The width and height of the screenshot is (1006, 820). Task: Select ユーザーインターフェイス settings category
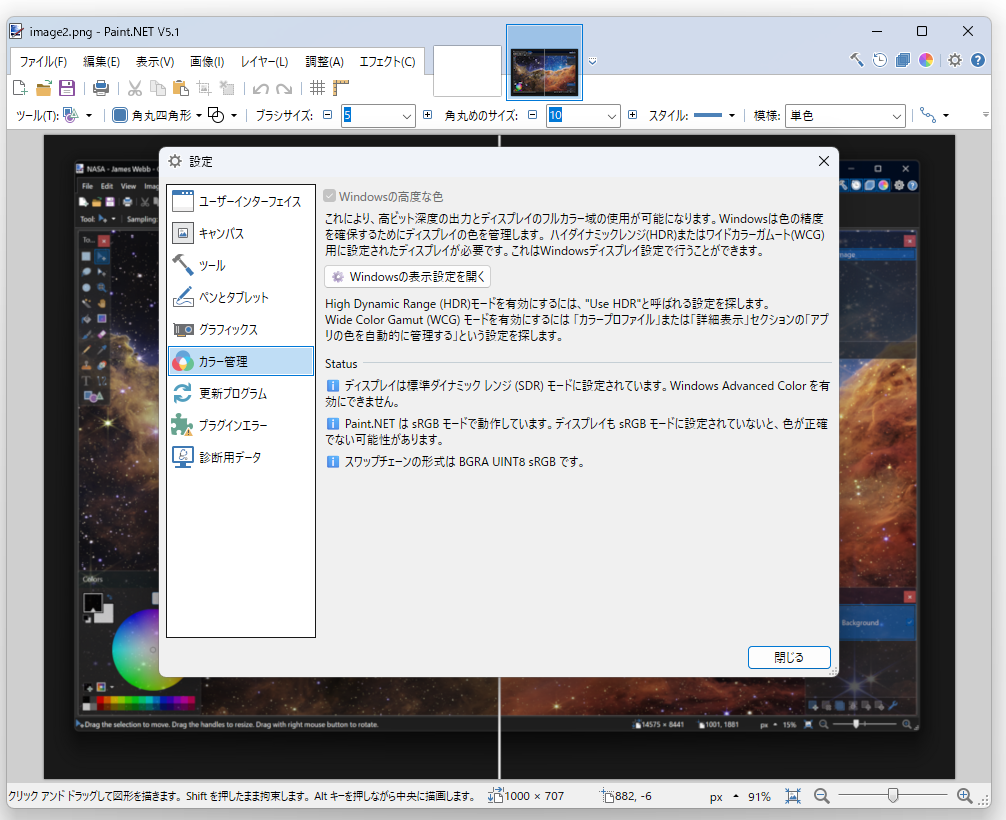[x=241, y=201]
